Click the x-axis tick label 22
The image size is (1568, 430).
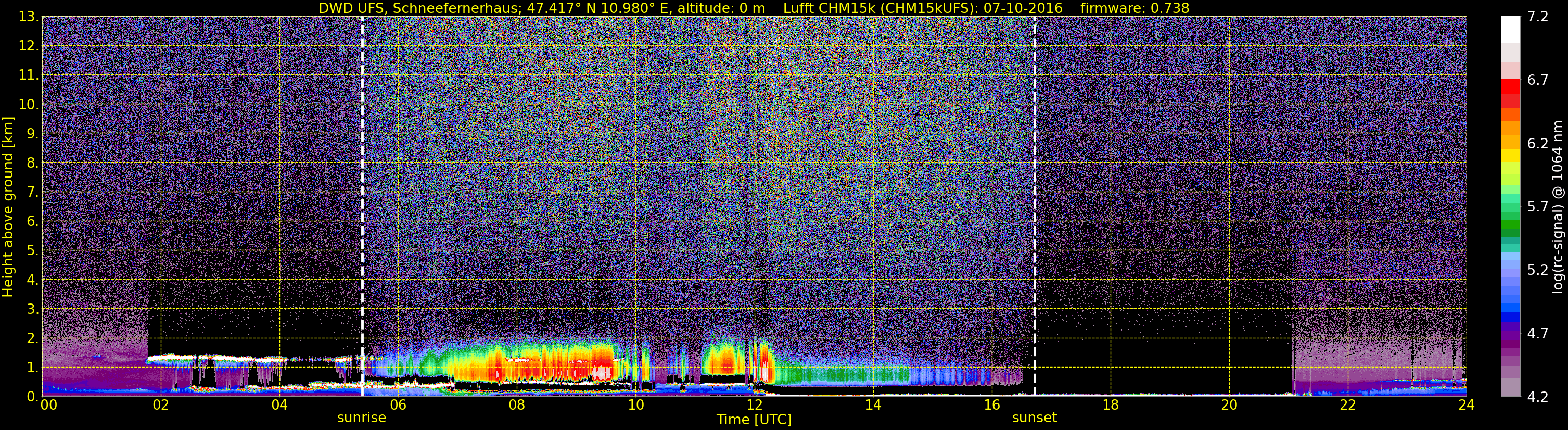1348,405
